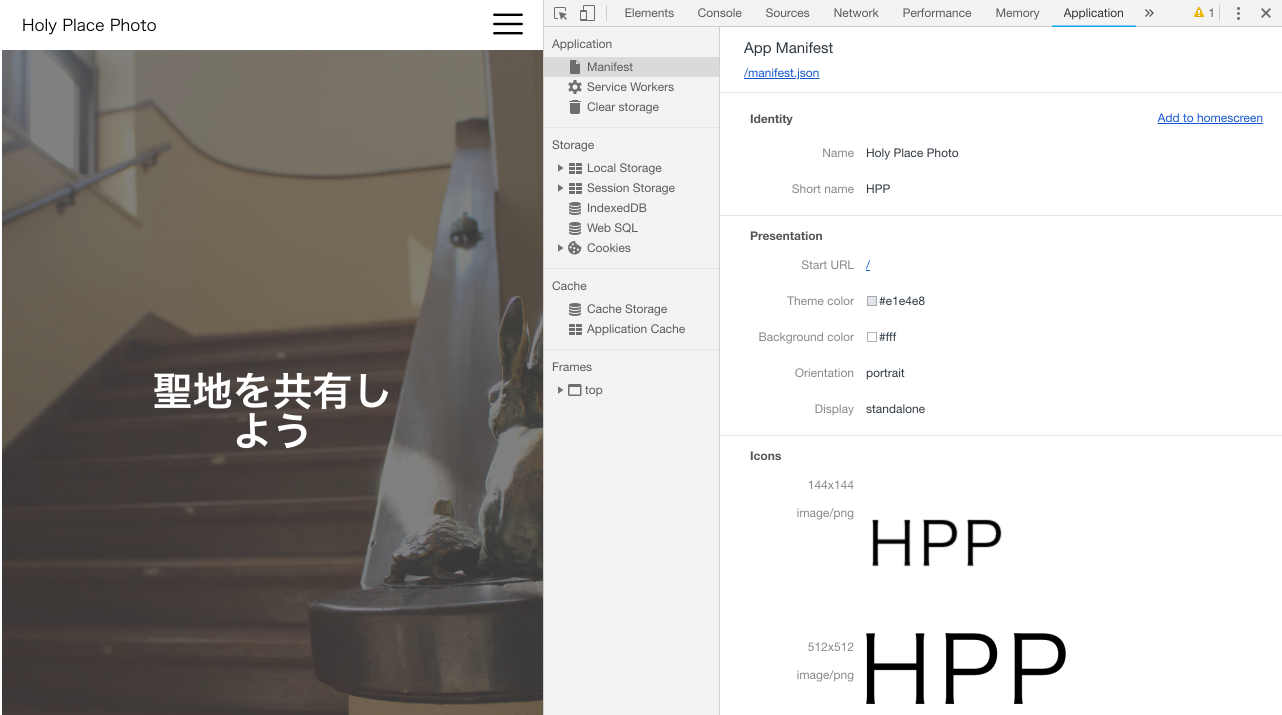The height and width of the screenshot is (715, 1282).
Task: Expand the top frame tree arrow
Action: point(560,390)
